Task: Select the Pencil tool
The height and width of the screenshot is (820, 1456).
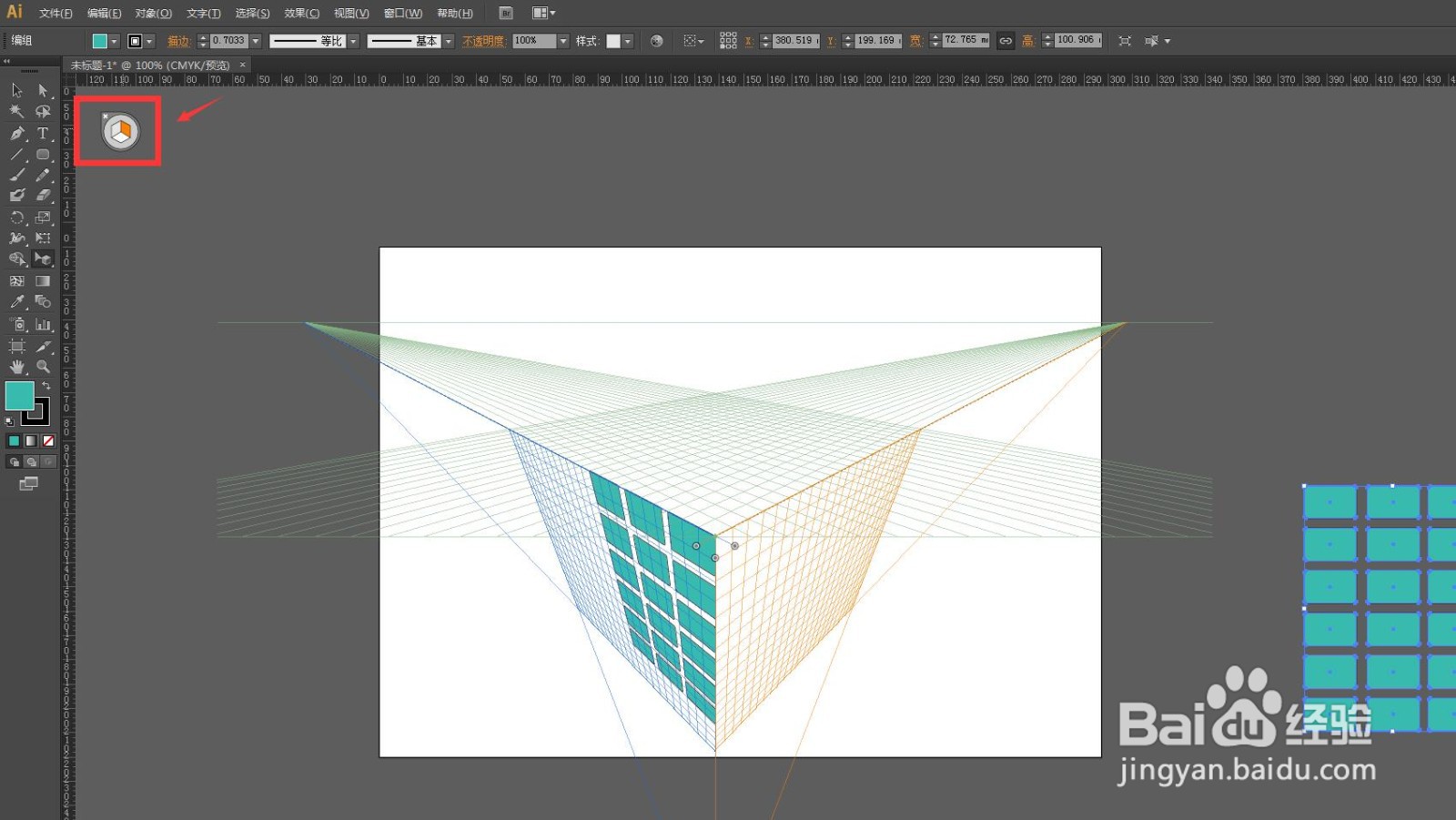Action: (43, 175)
